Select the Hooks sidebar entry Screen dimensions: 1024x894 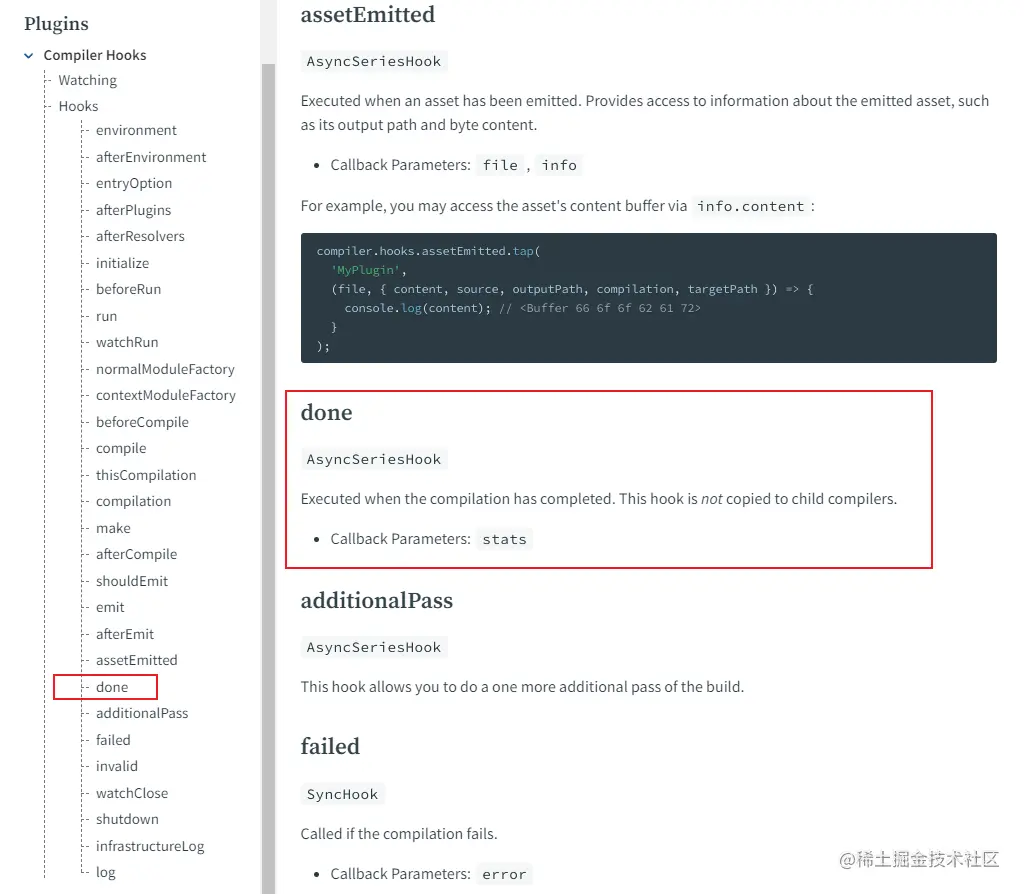pos(78,106)
